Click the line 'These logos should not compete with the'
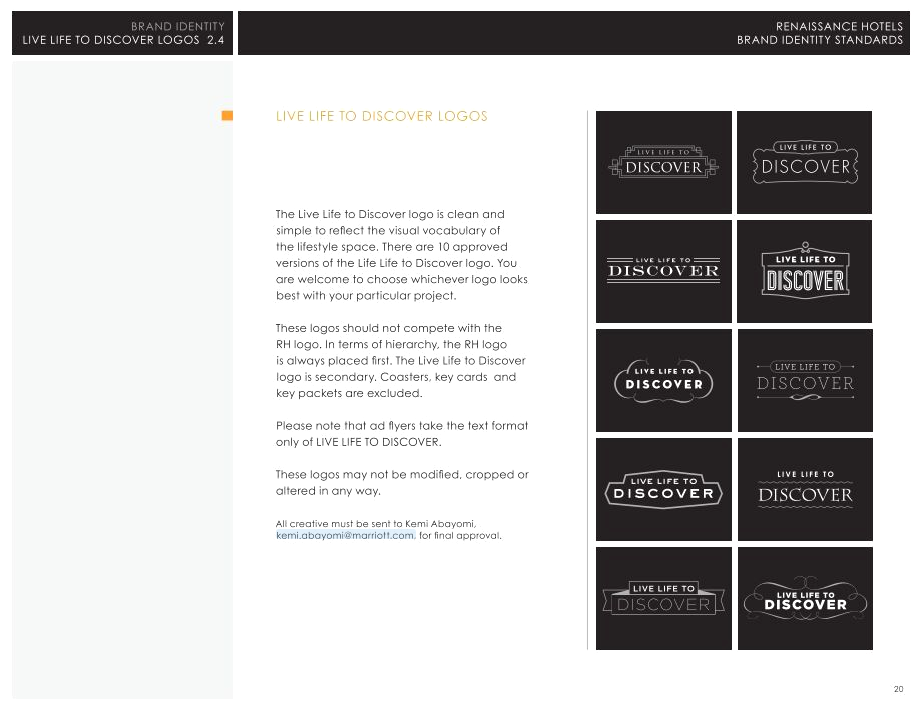 (389, 328)
